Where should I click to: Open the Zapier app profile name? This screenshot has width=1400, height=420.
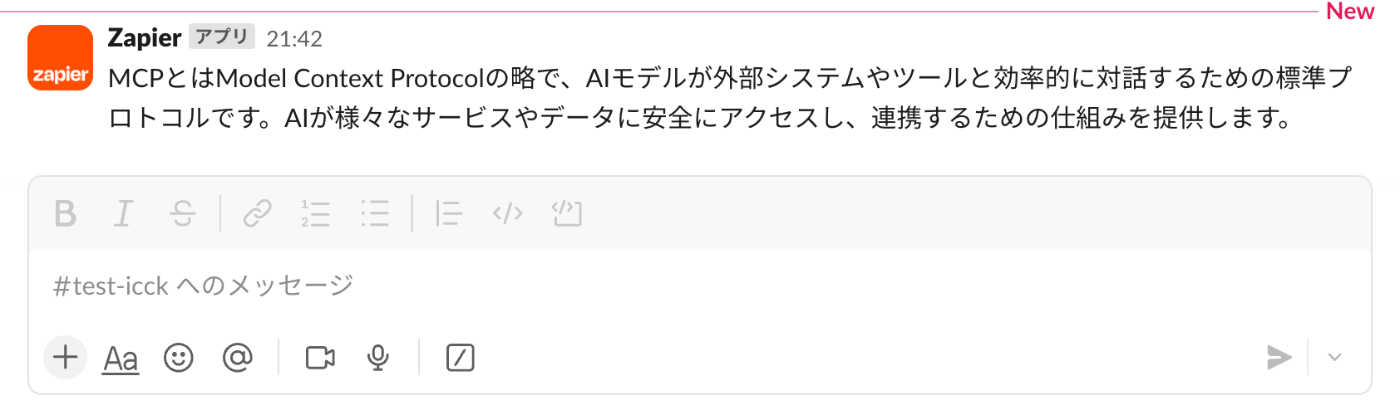(144, 38)
